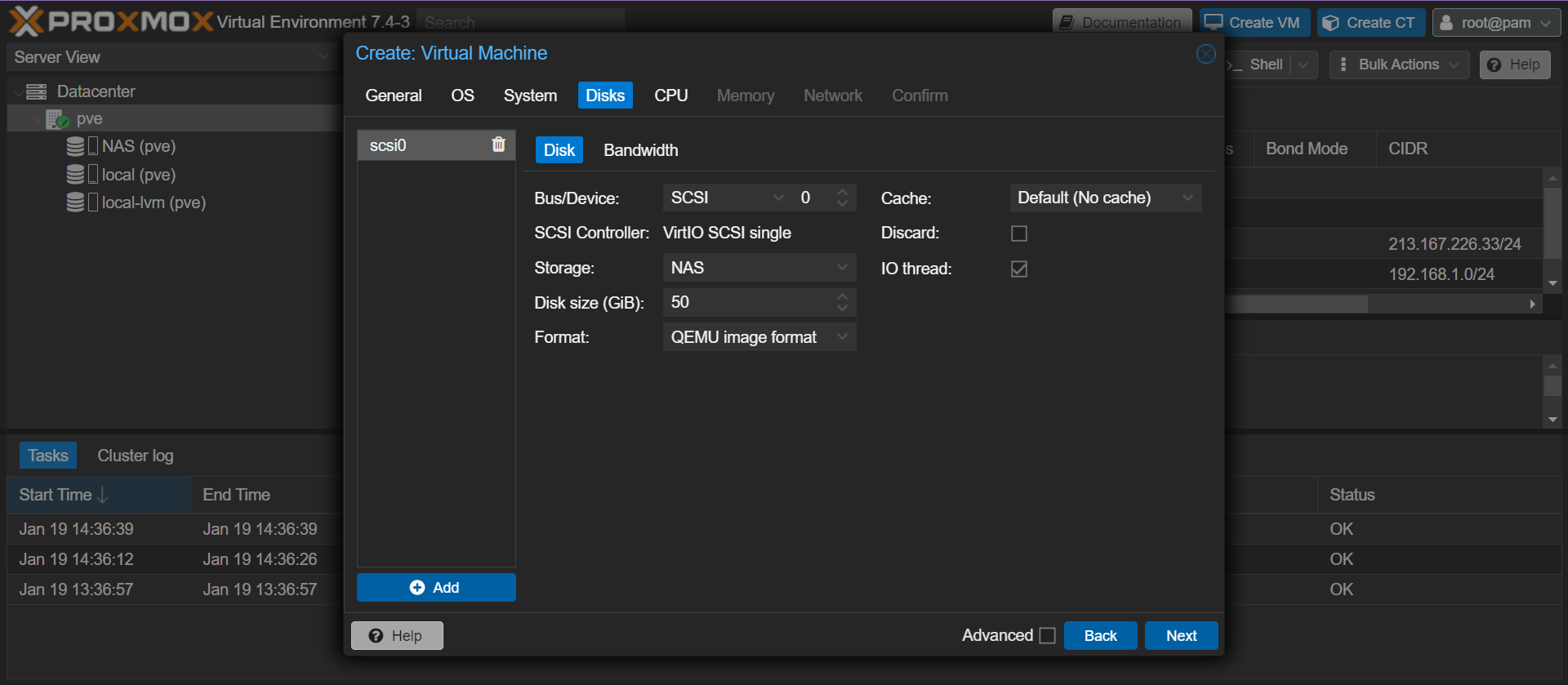This screenshot has height=685, width=1568.
Task: Switch to the General wizard tab
Action: click(394, 96)
